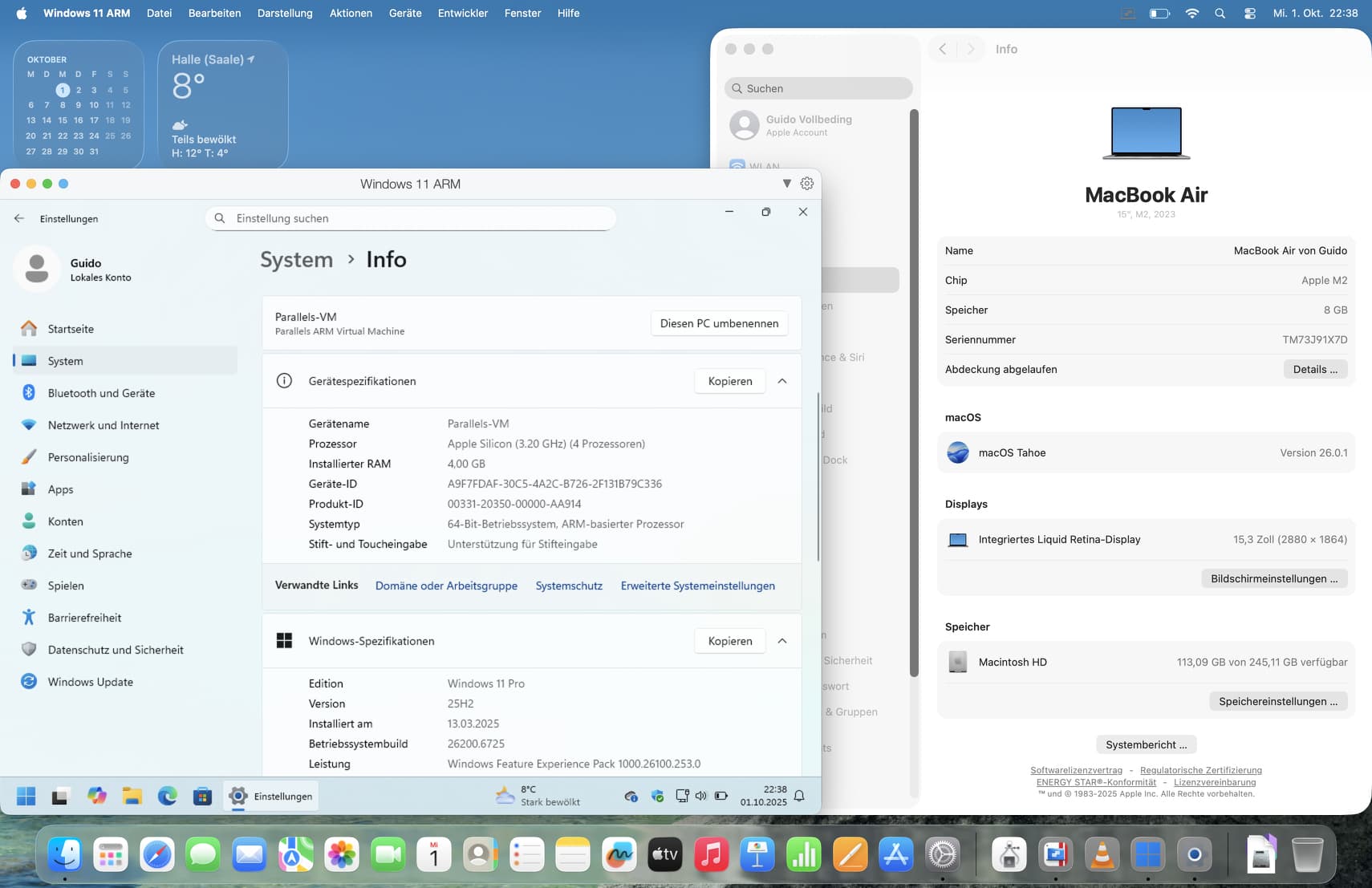Open the Erweiterte Systemeinstellungen link
This screenshot has height=888, width=1372.
point(697,586)
